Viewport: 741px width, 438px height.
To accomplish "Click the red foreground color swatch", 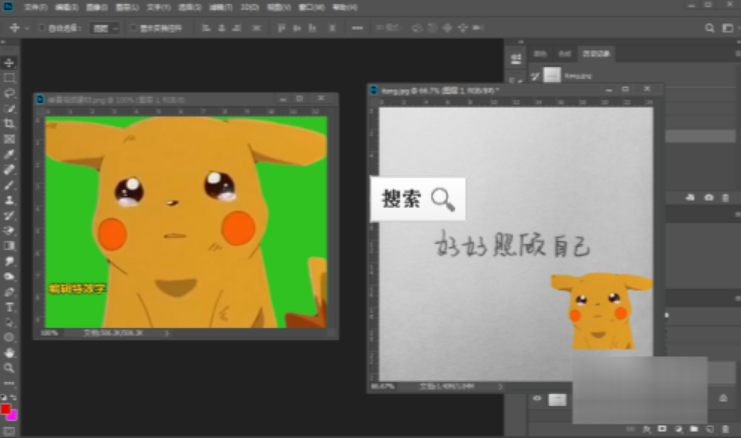I will 7,410.
